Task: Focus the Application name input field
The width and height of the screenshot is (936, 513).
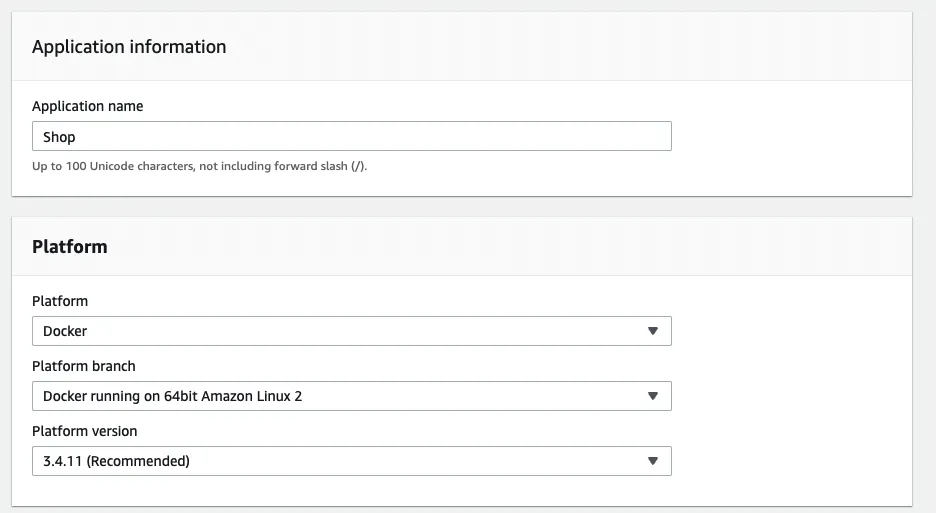Action: 351,137
